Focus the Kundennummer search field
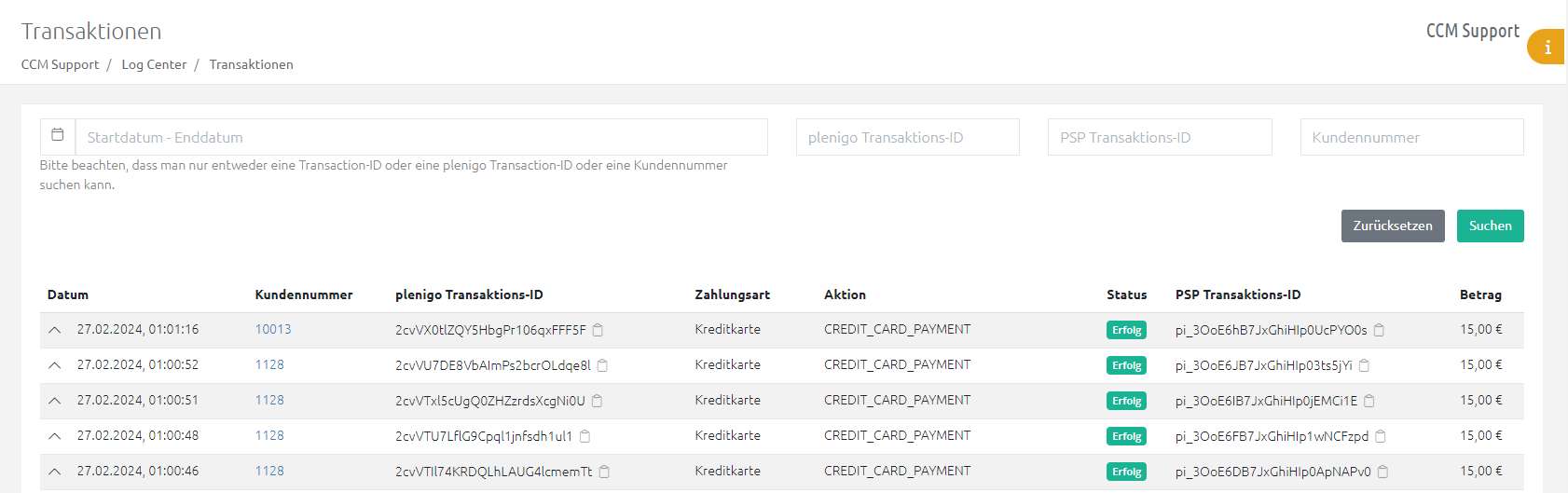Viewport: 1568px width, 493px height. pyautogui.click(x=1411, y=137)
